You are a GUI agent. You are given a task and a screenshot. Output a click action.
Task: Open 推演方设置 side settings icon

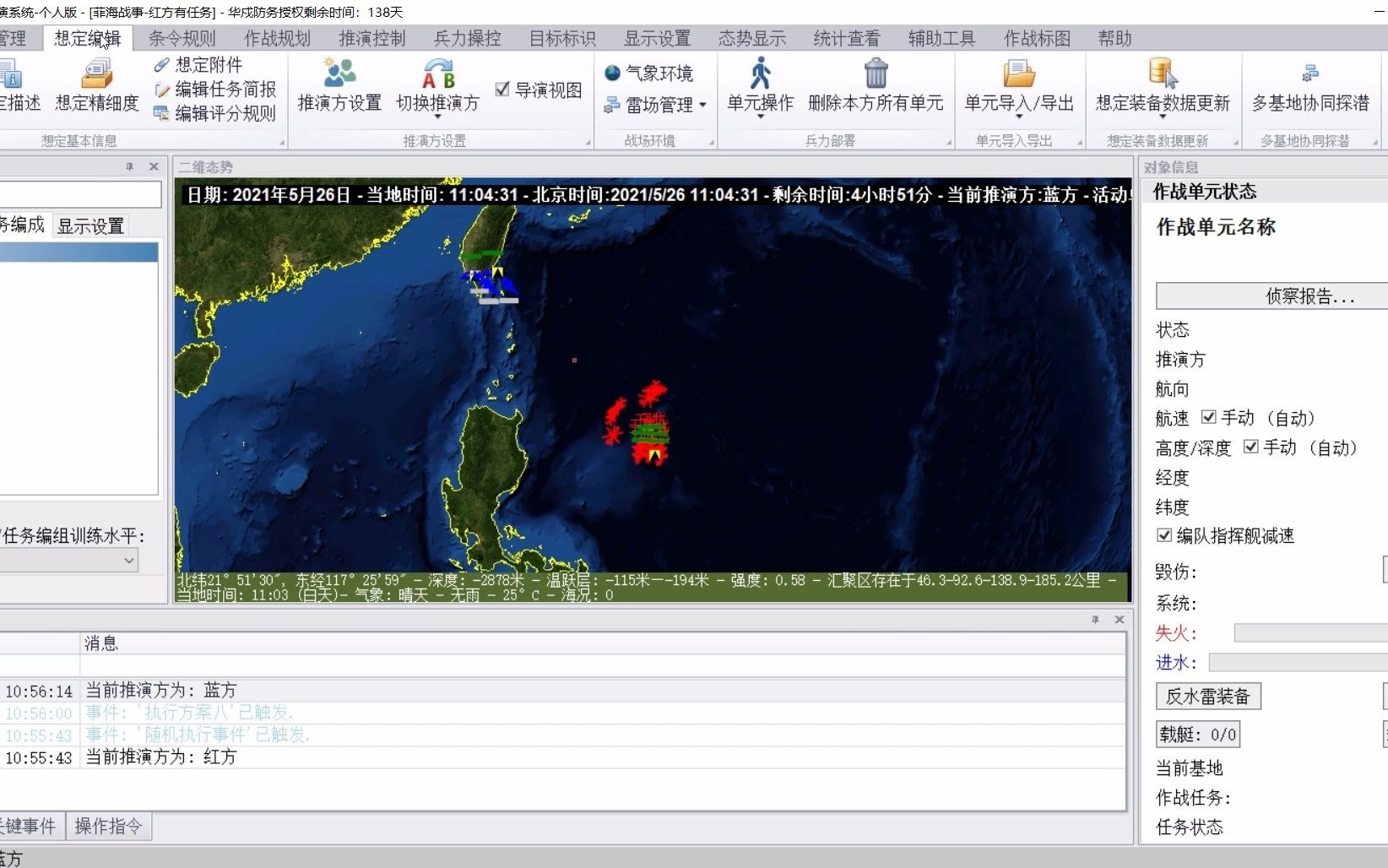pos(339,73)
